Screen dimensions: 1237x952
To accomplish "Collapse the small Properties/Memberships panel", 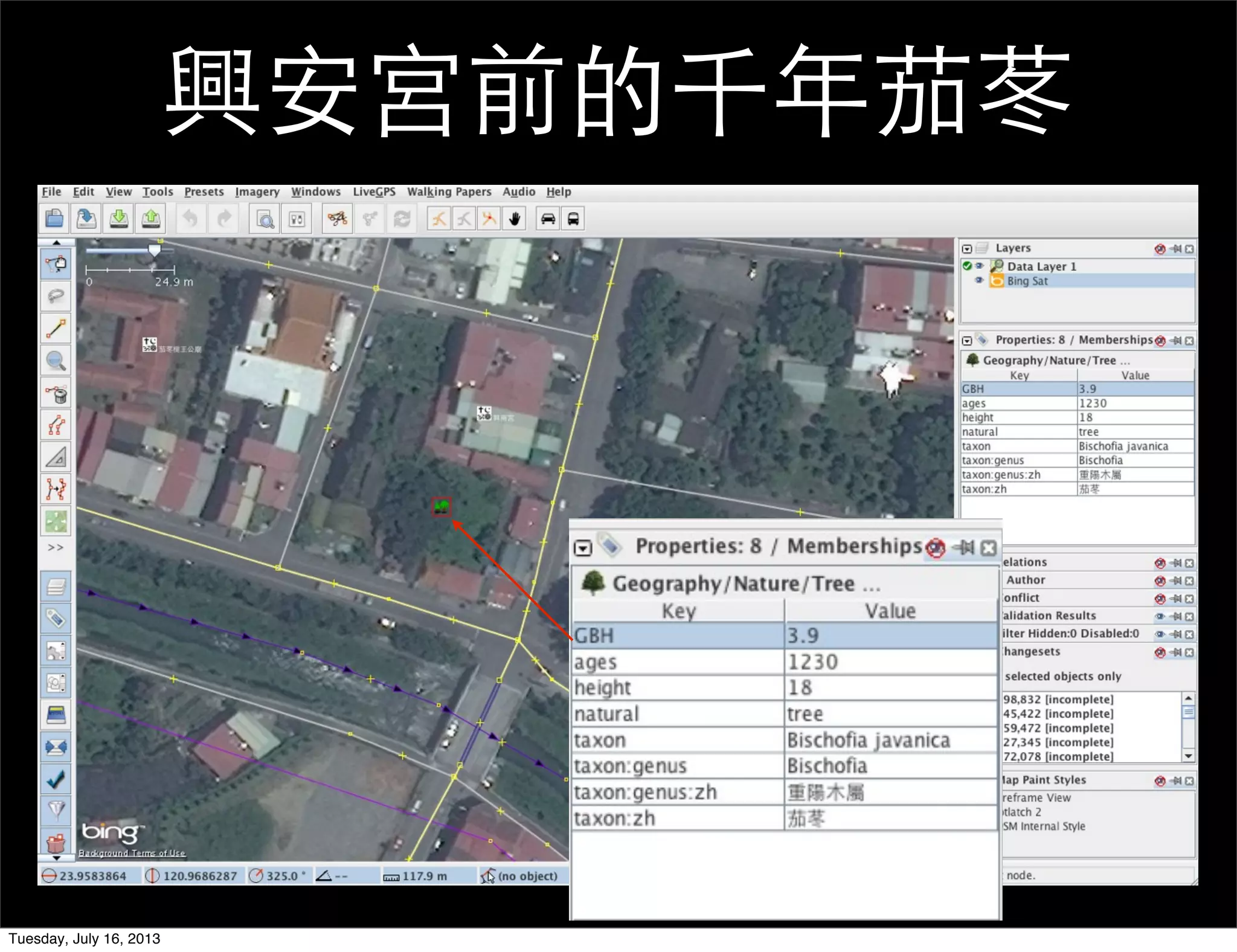I will (x=967, y=341).
